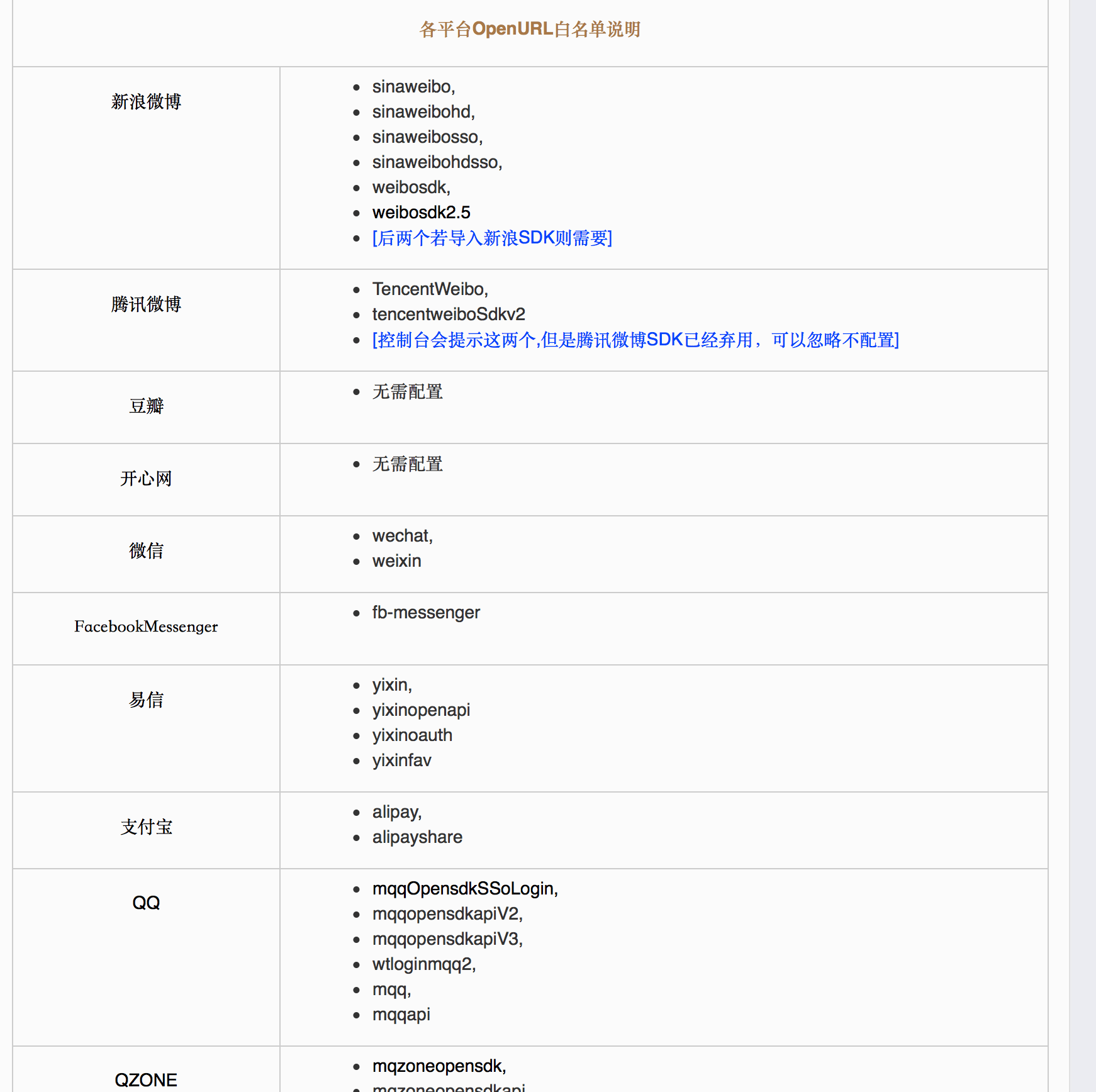The image size is (1096, 1092).
Task: Select the 开心网 platform cell
Action: click(x=146, y=478)
